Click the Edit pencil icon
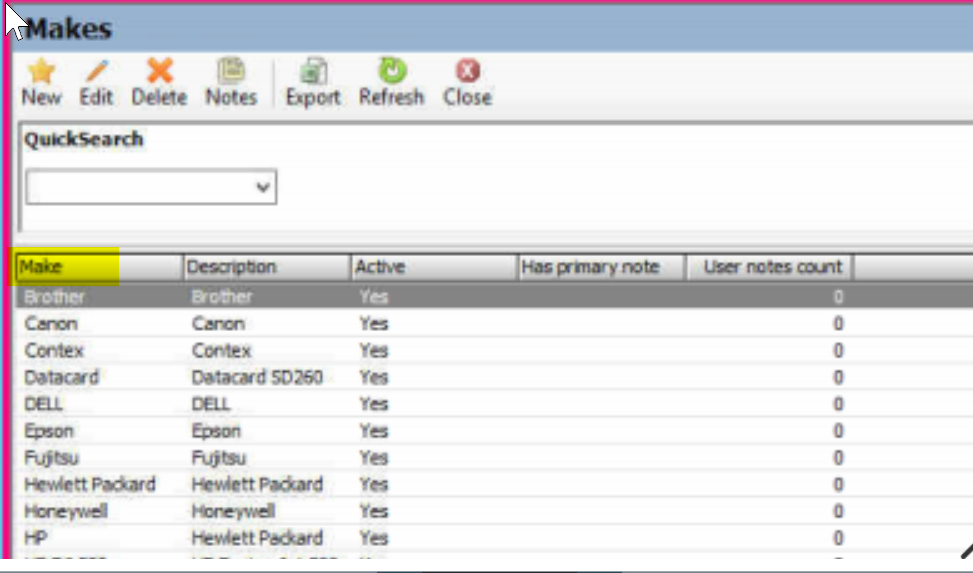The width and height of the screenshot is (973, 573). (x=97, y=71)
